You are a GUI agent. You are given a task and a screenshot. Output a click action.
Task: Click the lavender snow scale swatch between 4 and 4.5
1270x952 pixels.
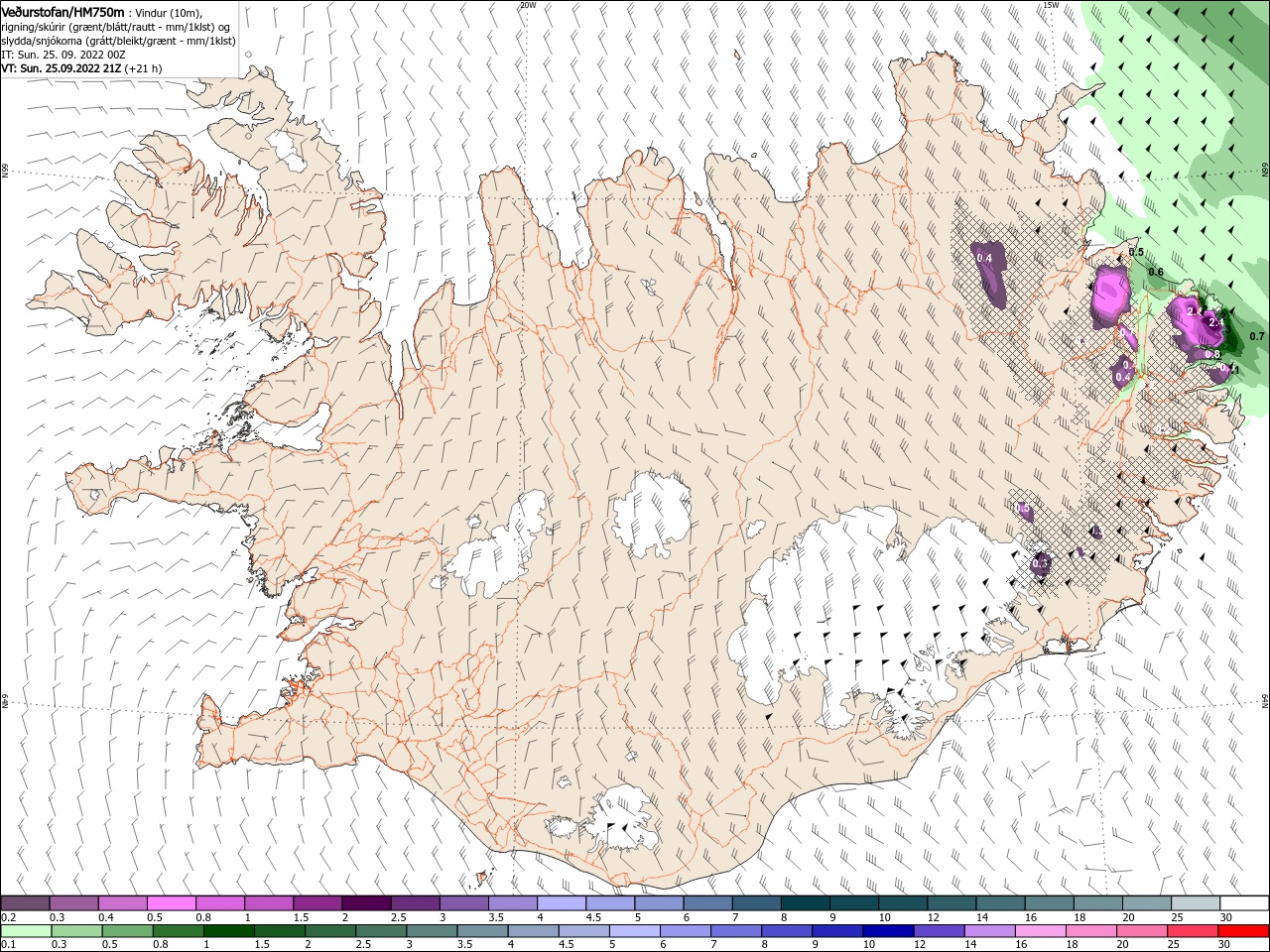pyautogui.click(x=561, y=903)
